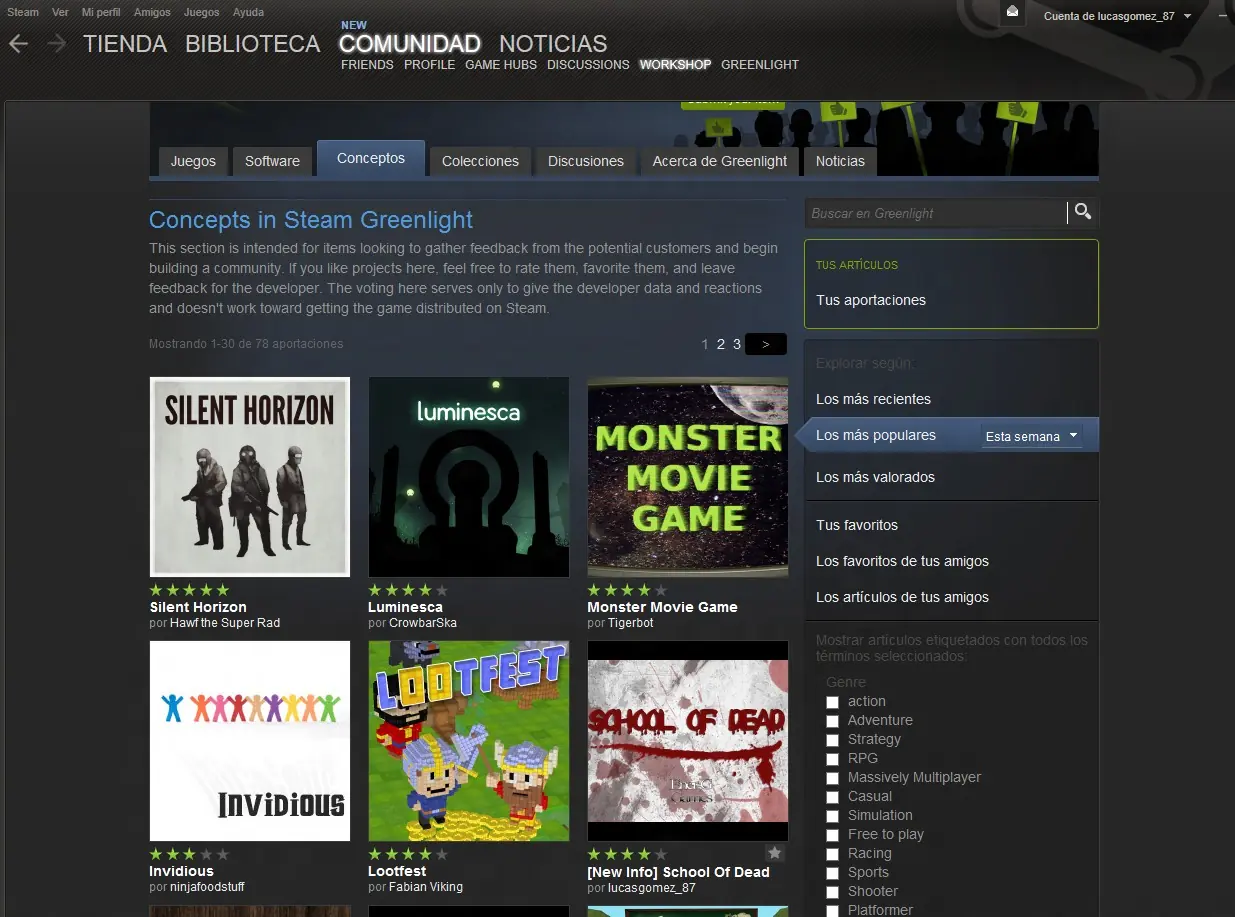Go to the BIBLIOTECA section
This screenshot has height=917, width=1235.
253,44
